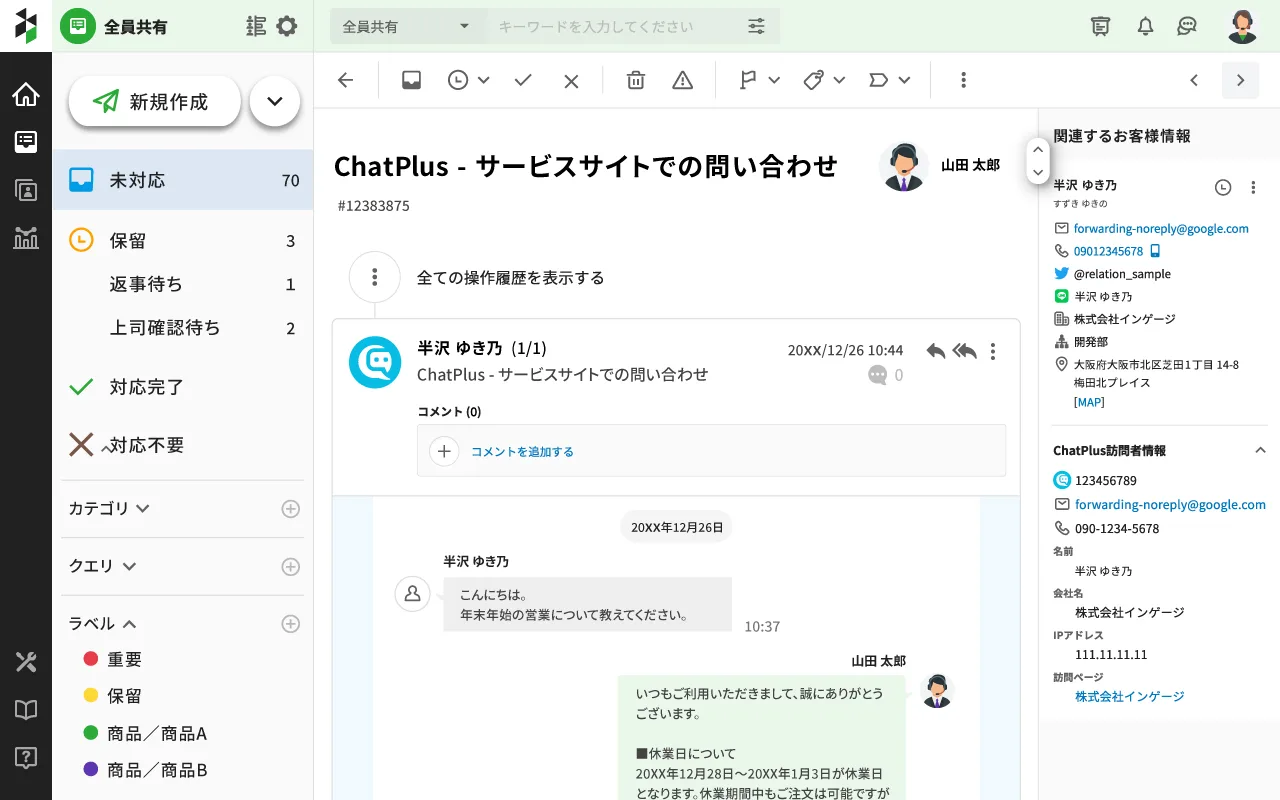Open mailbox sort settings icon beside 全員共有
The width and height of the screenshot is (1280, 800).
coord(256,26)
